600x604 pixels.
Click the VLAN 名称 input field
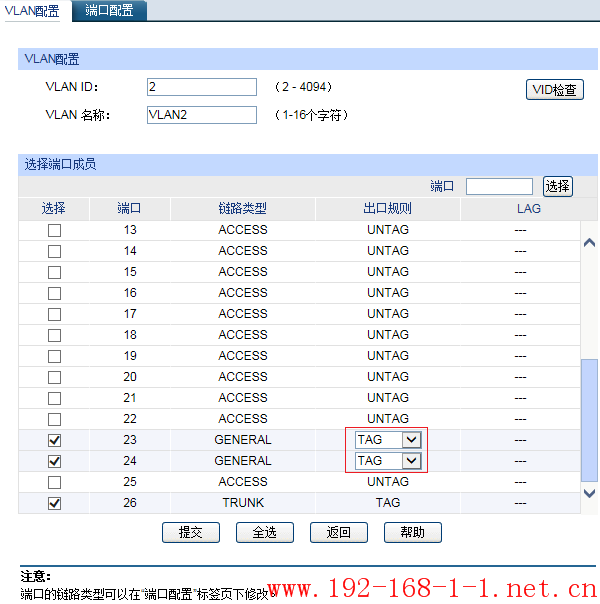click(202, 115)
